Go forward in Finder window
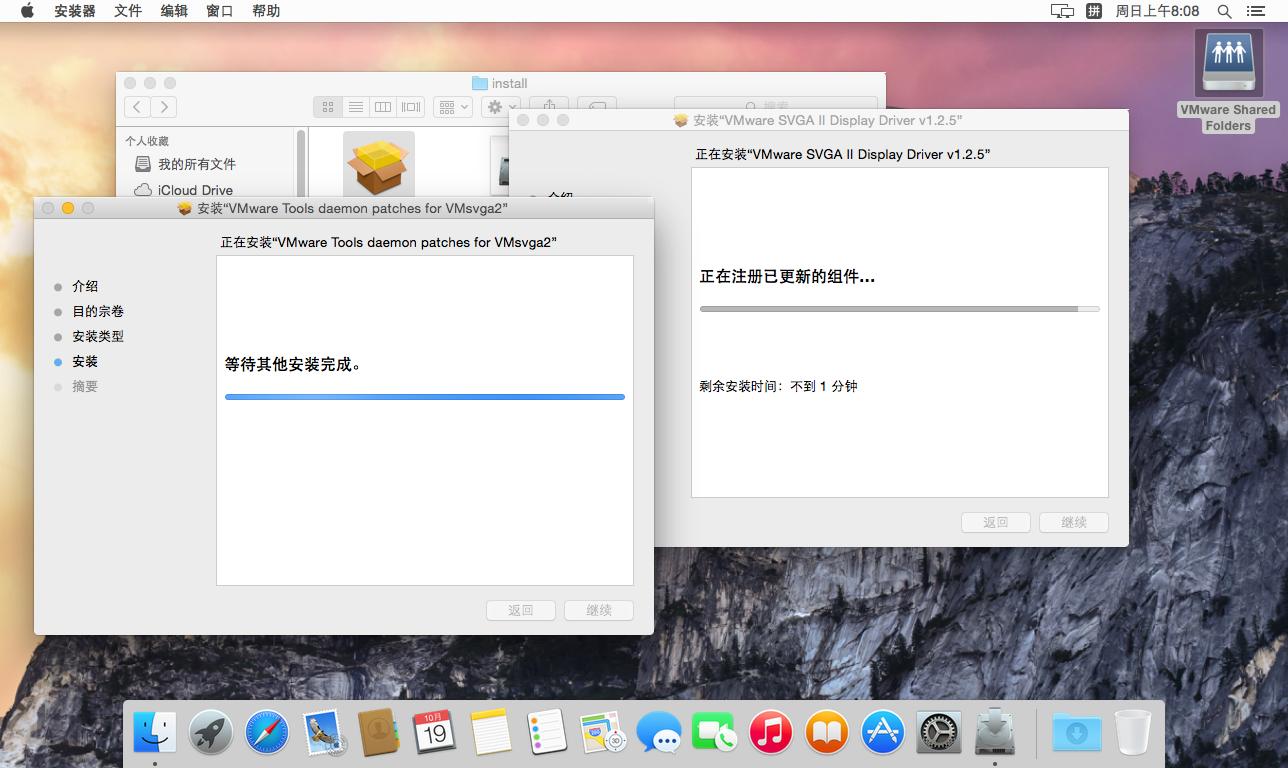The height and width of the screenshot is (768, 1288). click(x=164, y=107)
